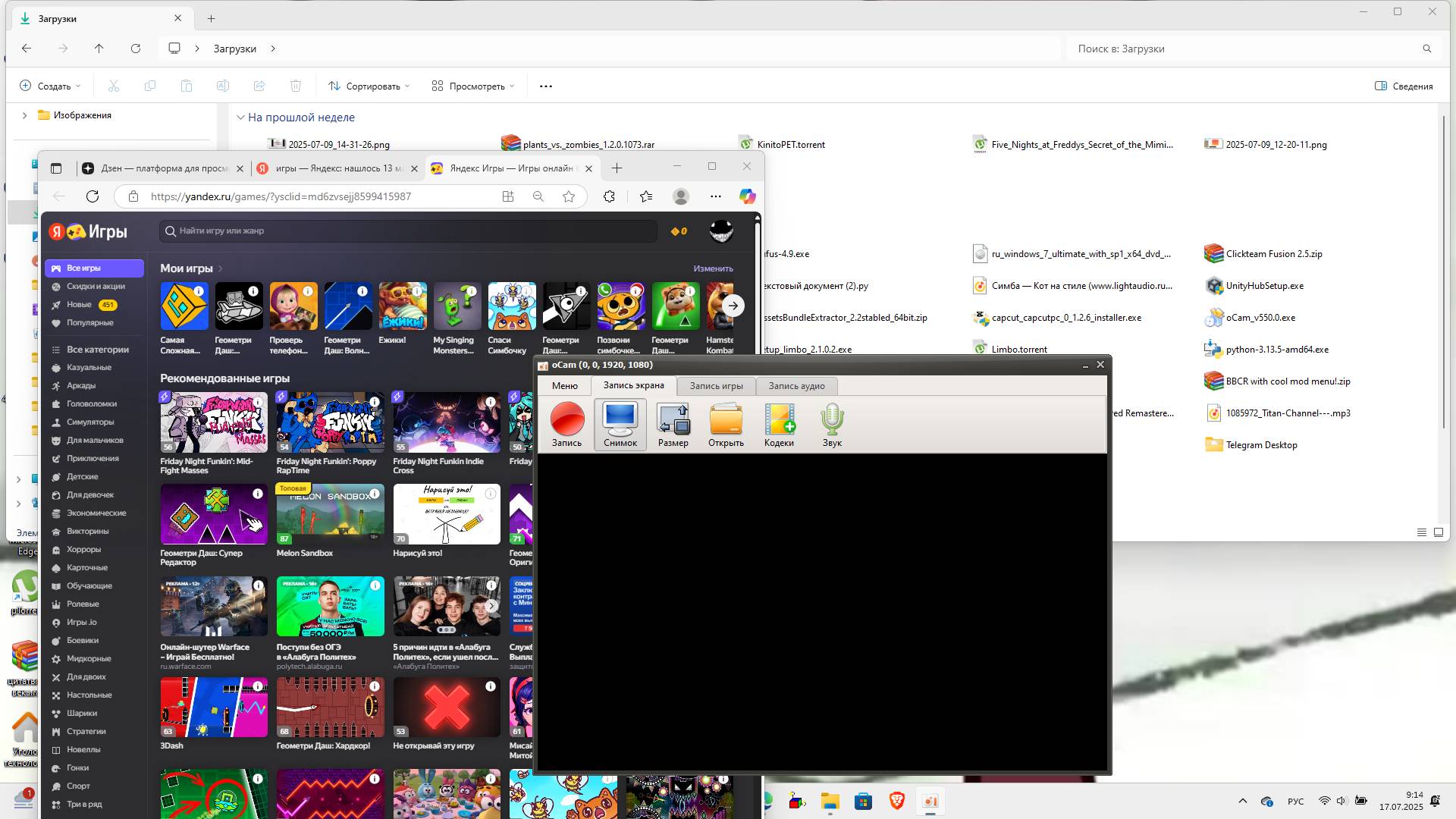Click oCam Звук microphone icon
1456x819 pixels.
click(832, 425)
